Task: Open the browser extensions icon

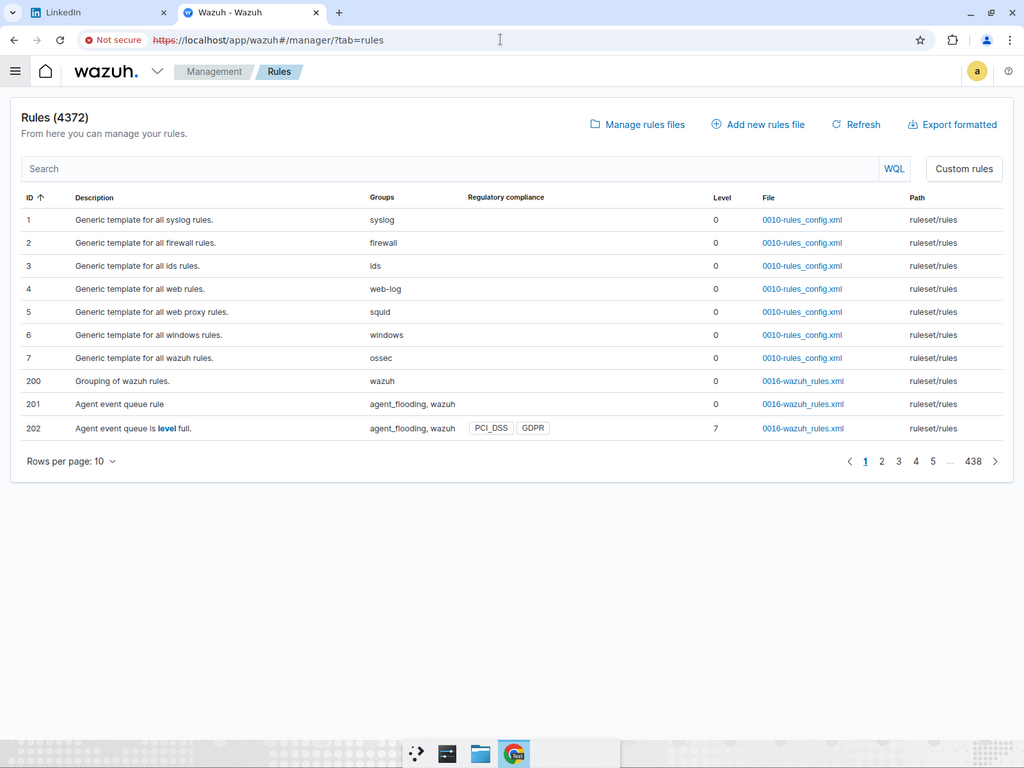Action: click(x=952, y=40)
